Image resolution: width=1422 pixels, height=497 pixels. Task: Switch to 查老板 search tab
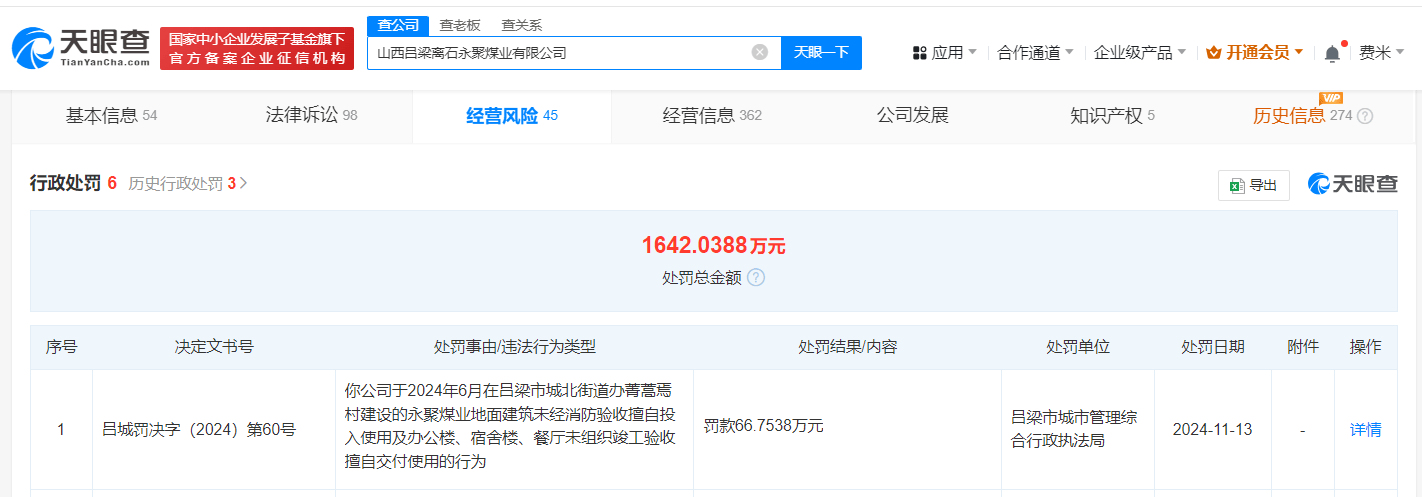coord(460,25)
